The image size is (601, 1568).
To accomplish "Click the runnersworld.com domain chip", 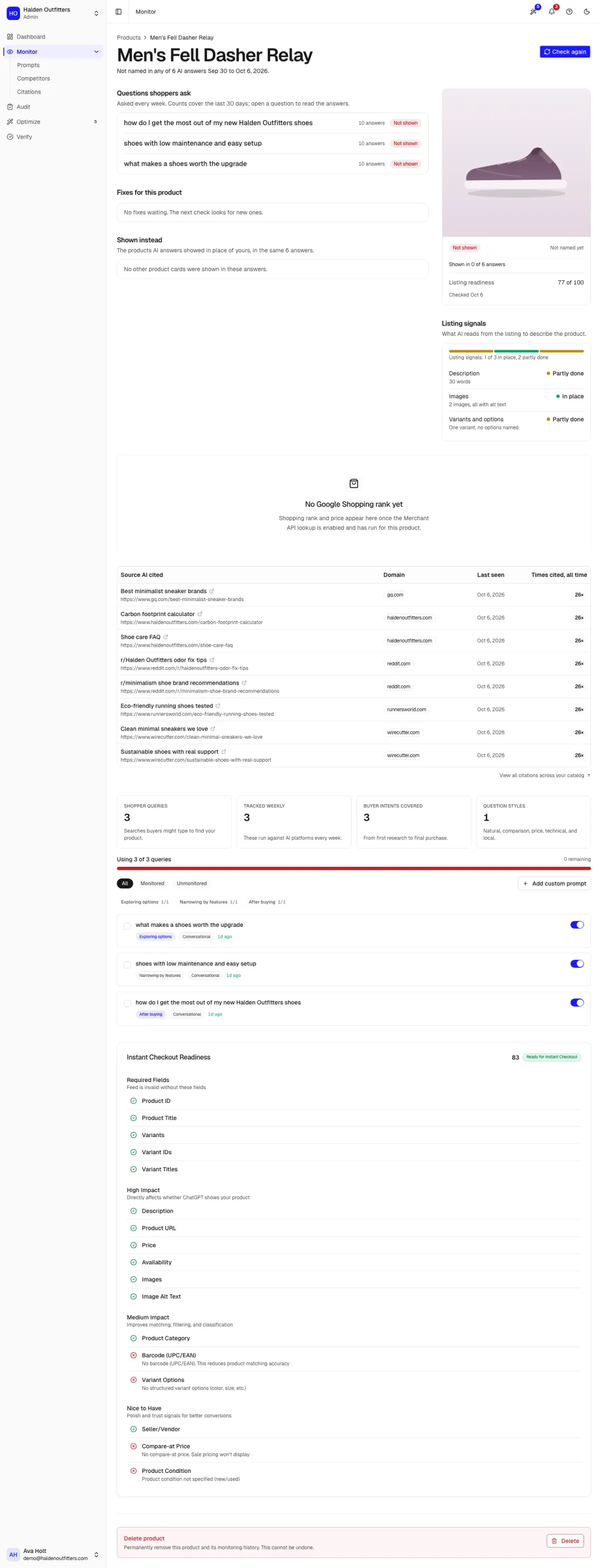I will 406,709.
